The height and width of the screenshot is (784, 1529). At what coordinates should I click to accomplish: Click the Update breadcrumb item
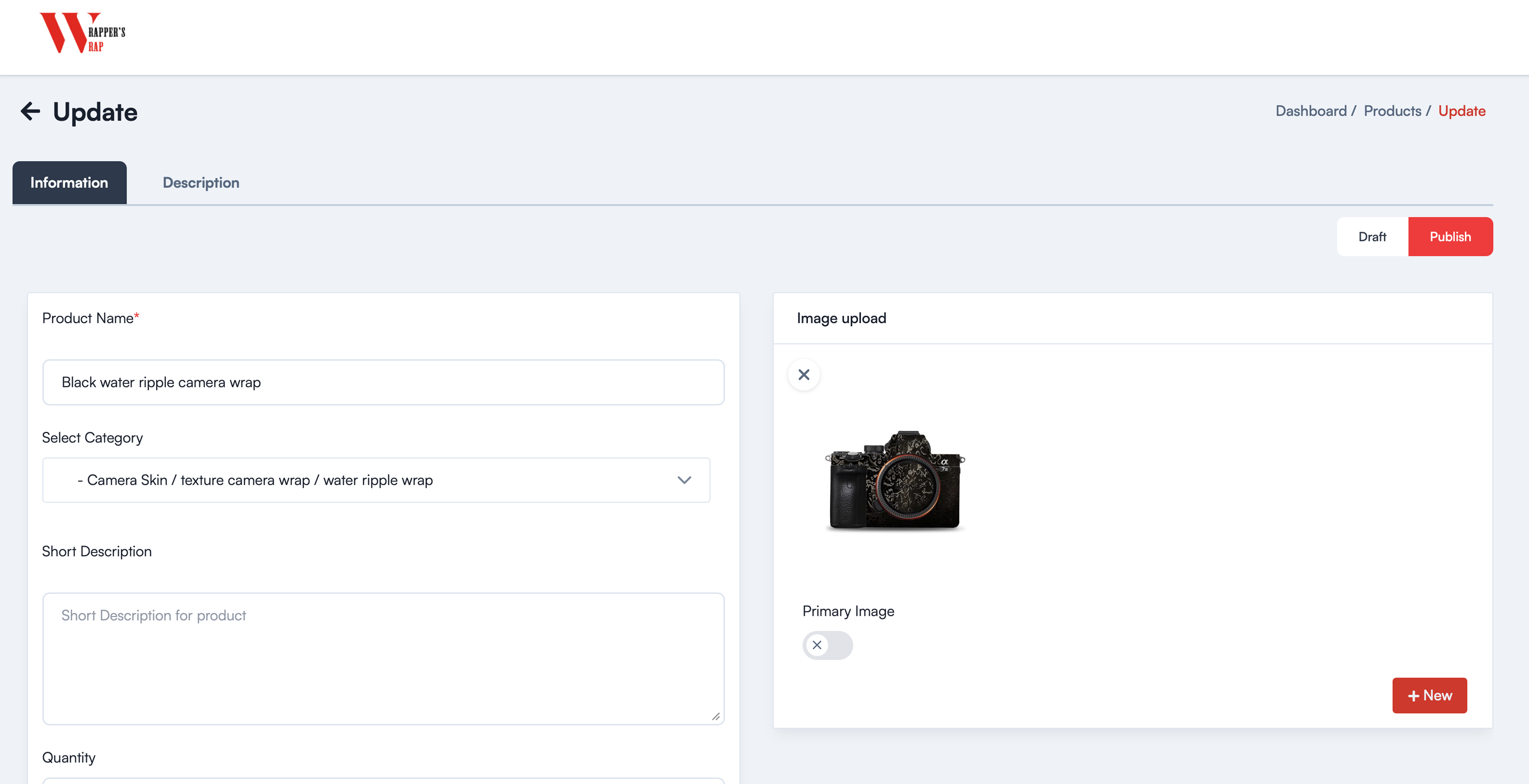[1461, 111]
